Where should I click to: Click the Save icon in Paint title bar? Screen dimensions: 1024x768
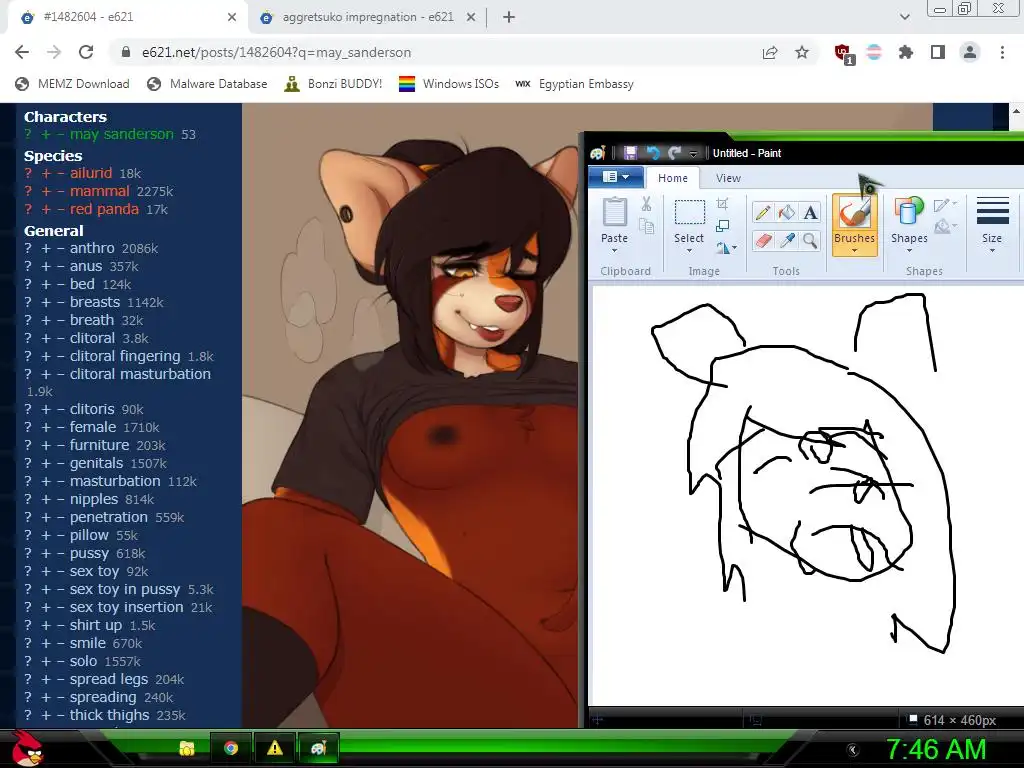[630, 153]
